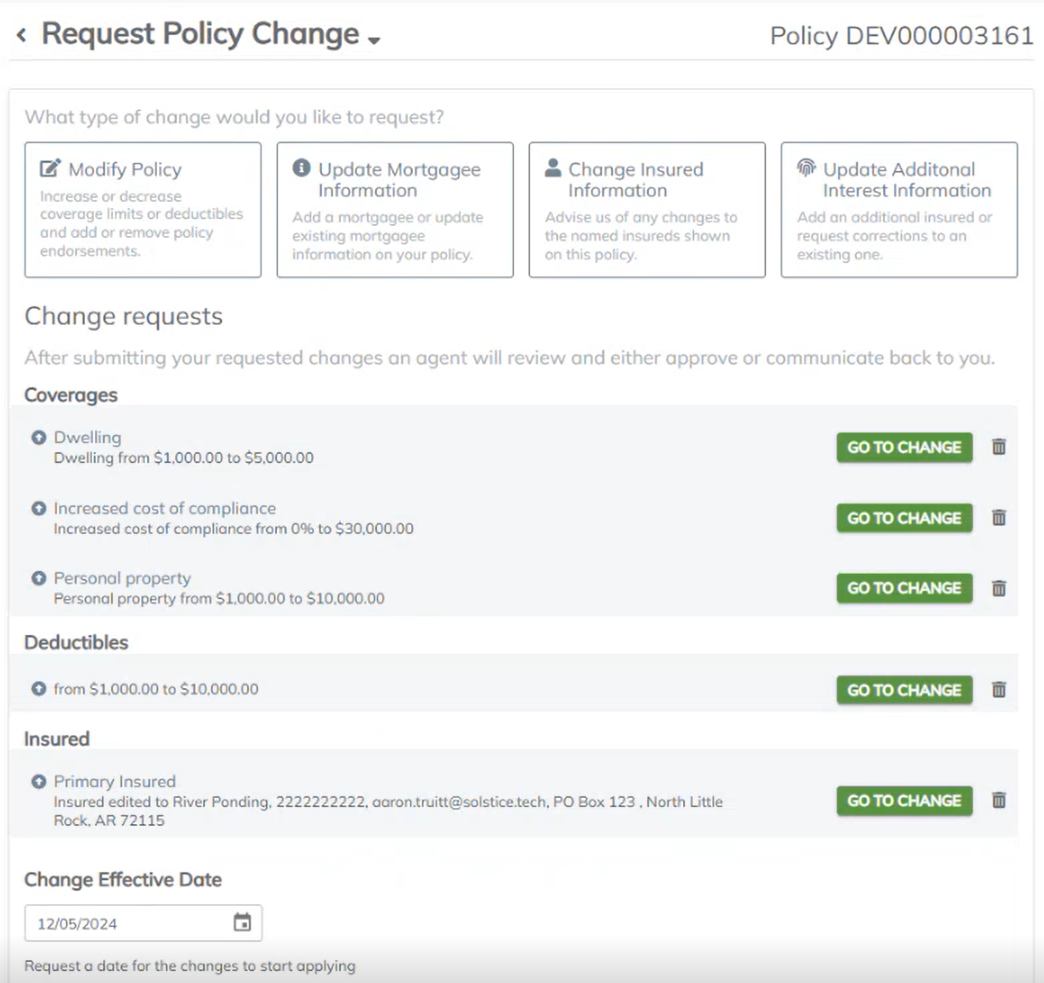This screenshot has height=983, width=1044.
Task: Expand the Primary Insured arrow icon
Action: coord(39,781)
